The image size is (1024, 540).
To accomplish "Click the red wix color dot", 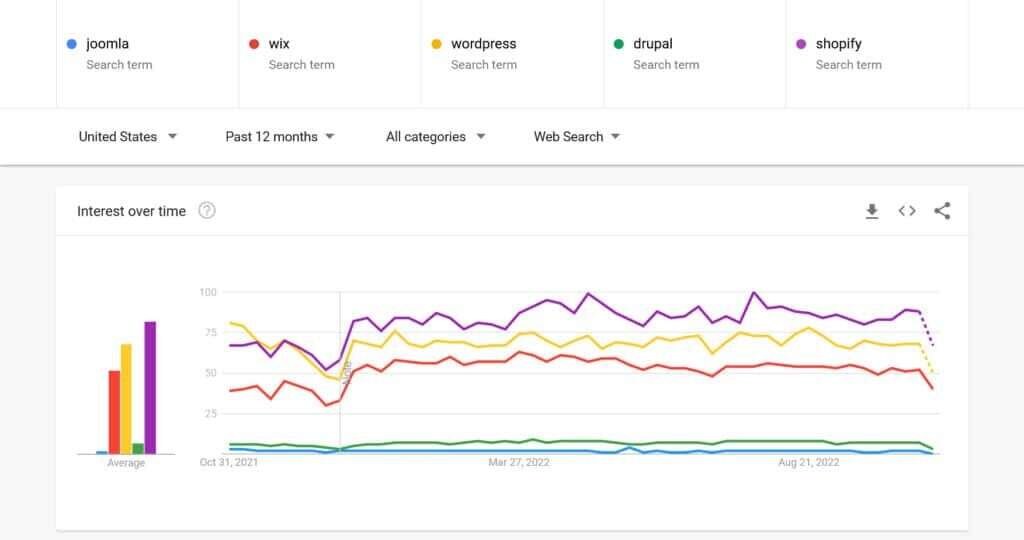I will pos(254,44).
